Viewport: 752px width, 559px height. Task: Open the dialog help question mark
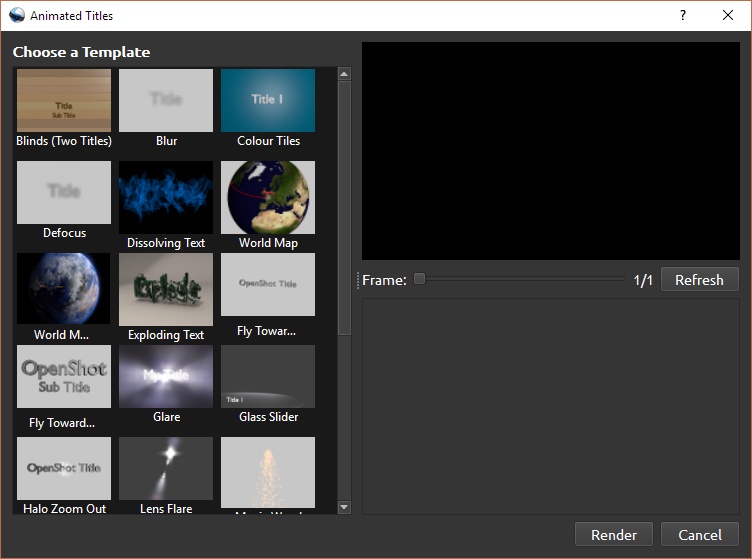click(683, 15)
